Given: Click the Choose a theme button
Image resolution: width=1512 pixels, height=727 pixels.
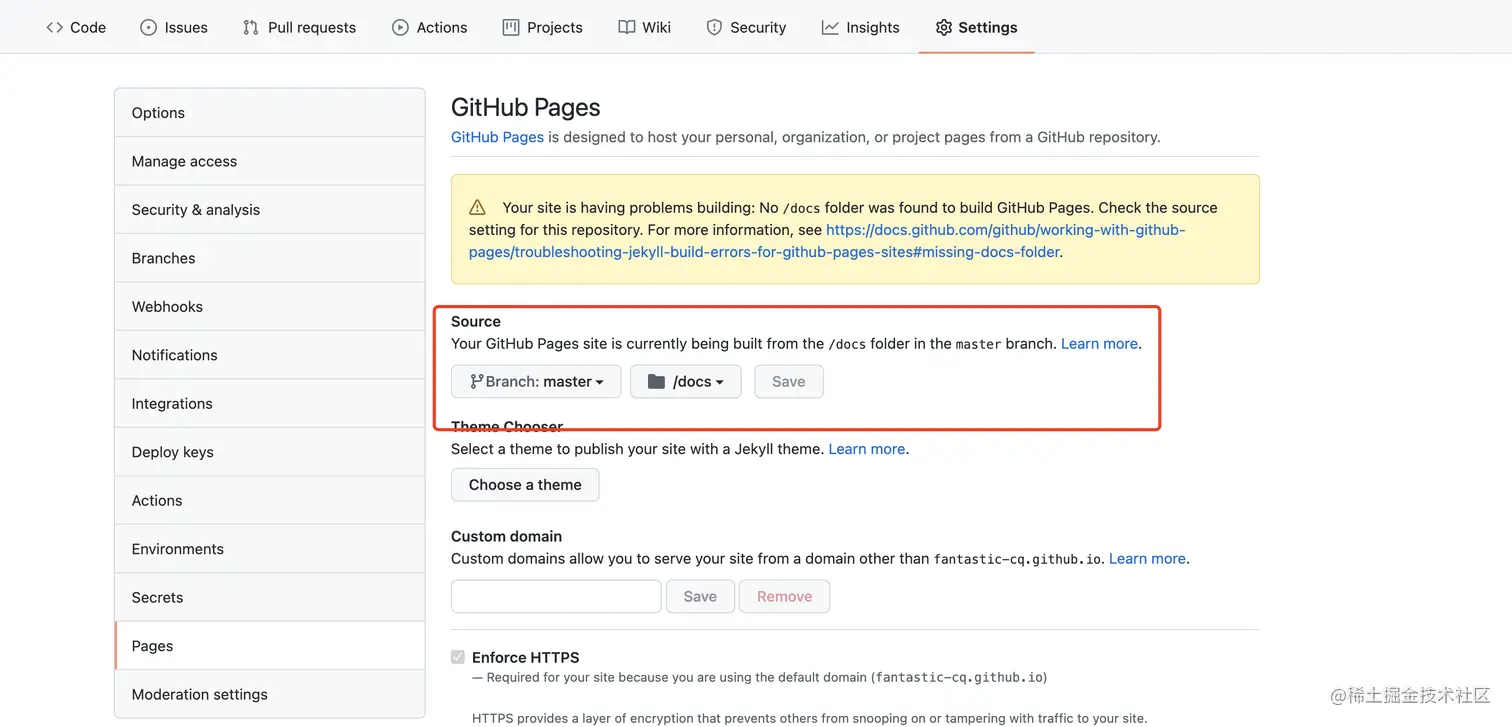Looking at the screenshot, I should 525,485.
